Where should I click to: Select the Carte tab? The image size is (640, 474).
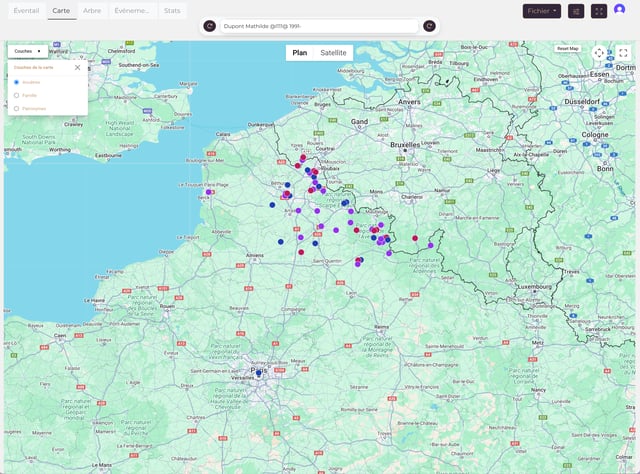tap(61, 11)
